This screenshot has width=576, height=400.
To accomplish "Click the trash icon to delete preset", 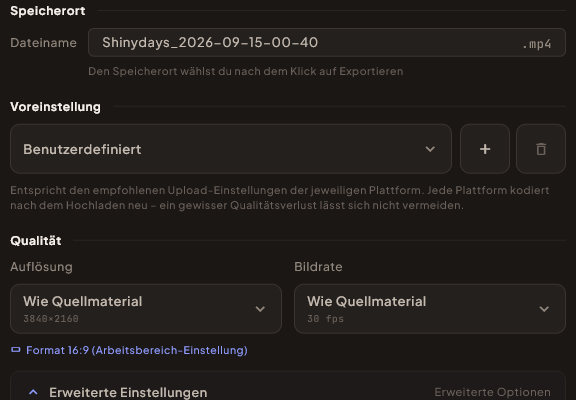I will [x=541, y=149].
